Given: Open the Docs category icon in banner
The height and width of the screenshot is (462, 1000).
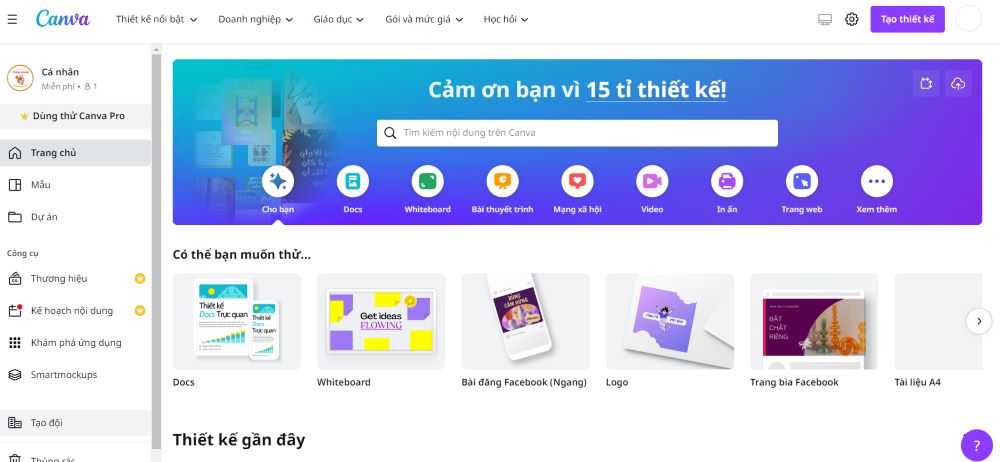Looking at the screenshot, I should pyautogui.click(x=353, y=182).
